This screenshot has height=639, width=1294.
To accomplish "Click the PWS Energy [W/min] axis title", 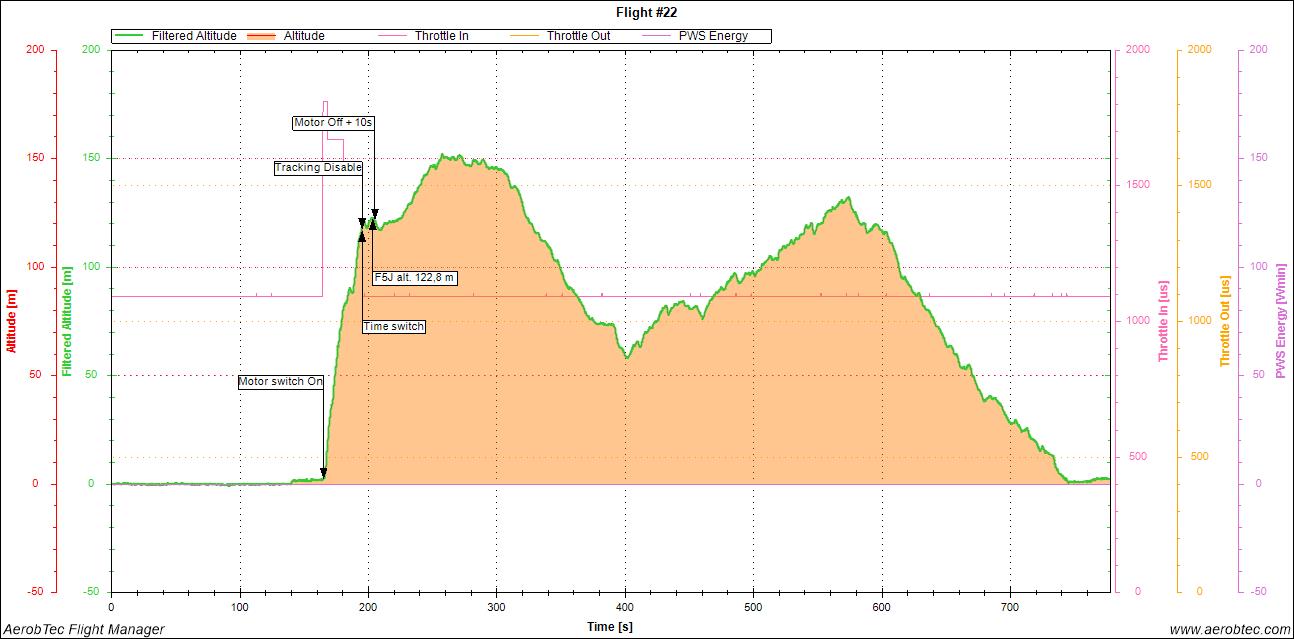I will coord(1280,320).
